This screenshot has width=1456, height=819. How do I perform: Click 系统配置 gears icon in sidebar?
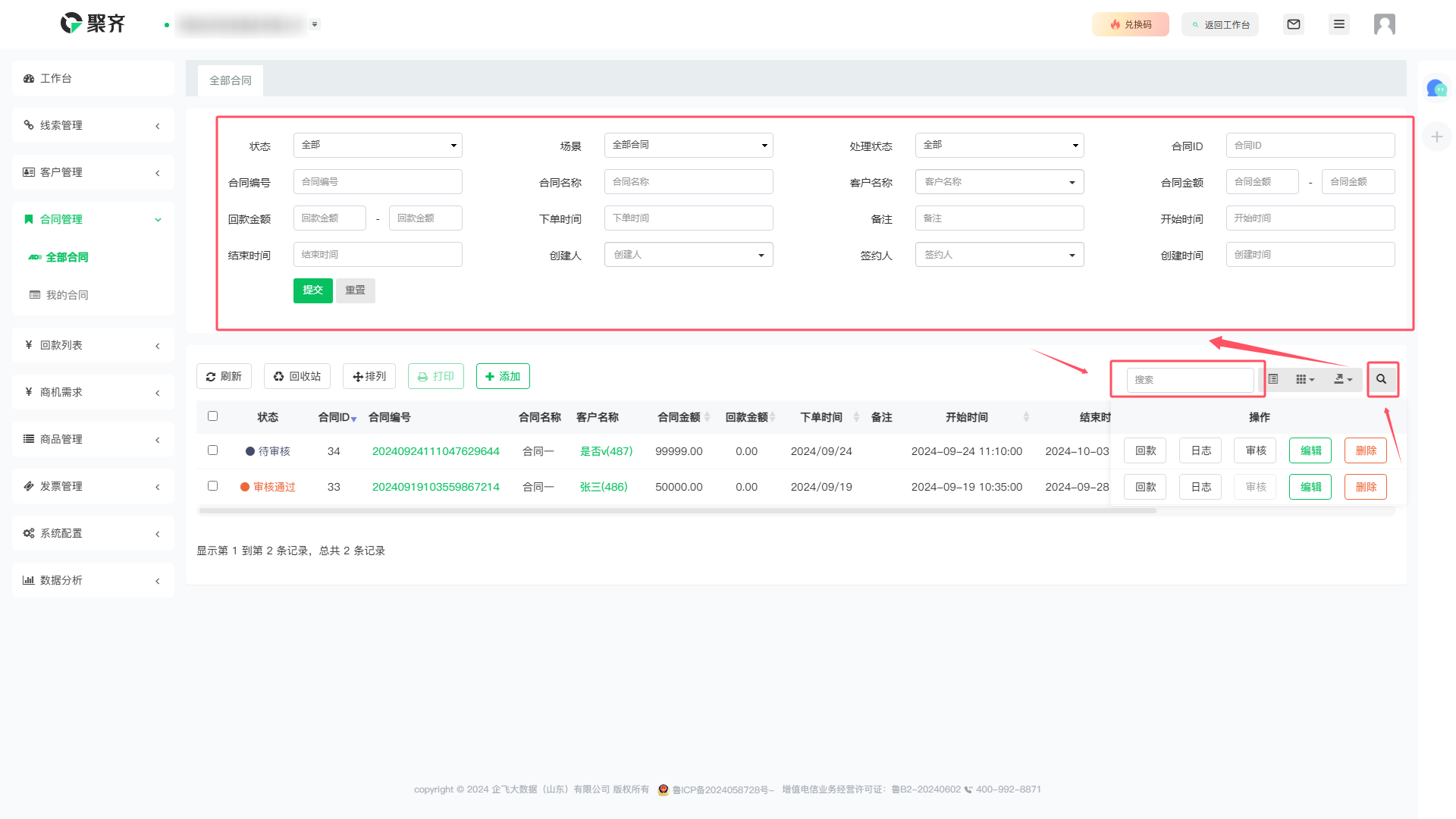[29, 533]
